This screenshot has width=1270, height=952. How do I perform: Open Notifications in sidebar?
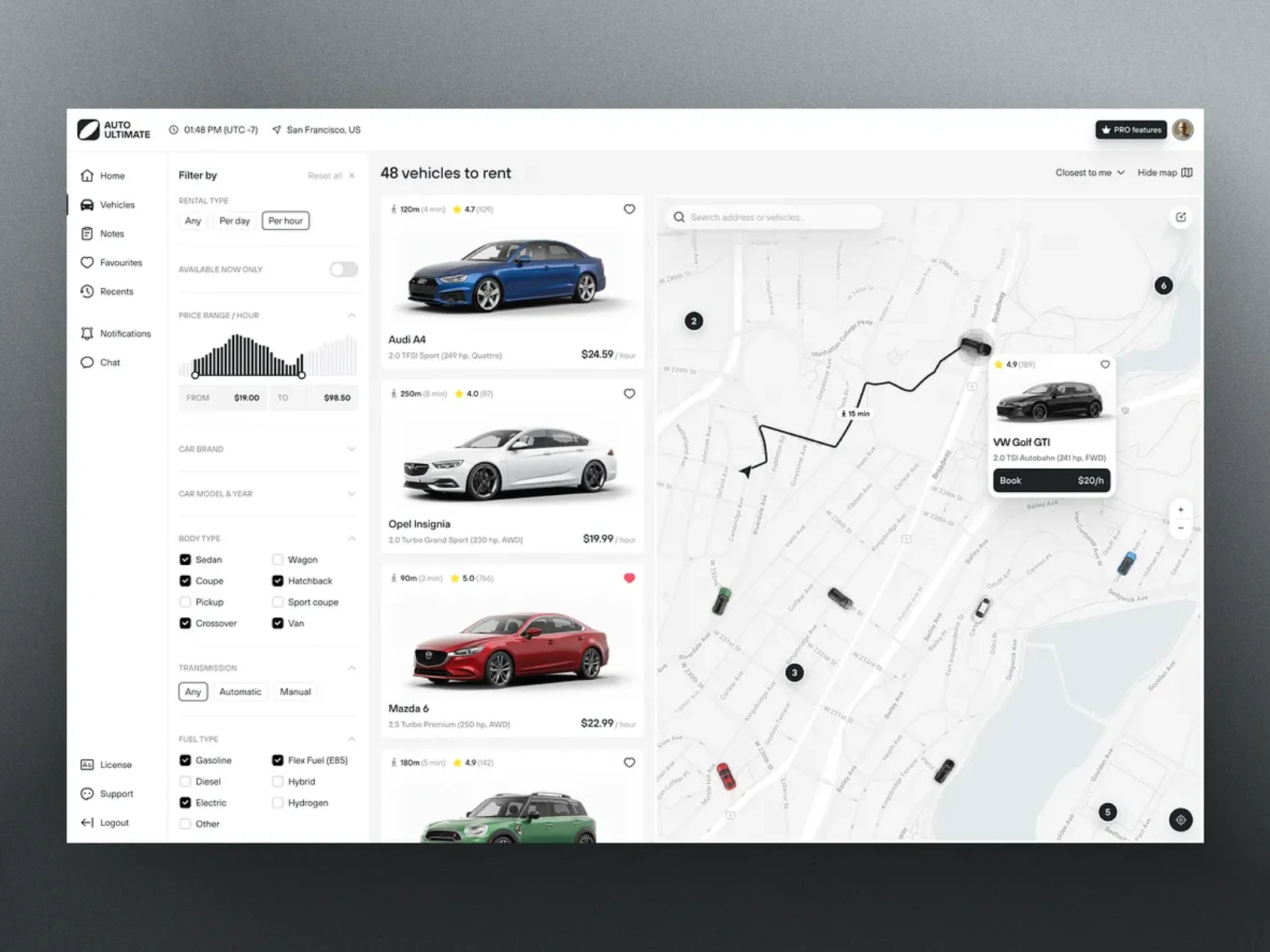[x=116, y=334]
